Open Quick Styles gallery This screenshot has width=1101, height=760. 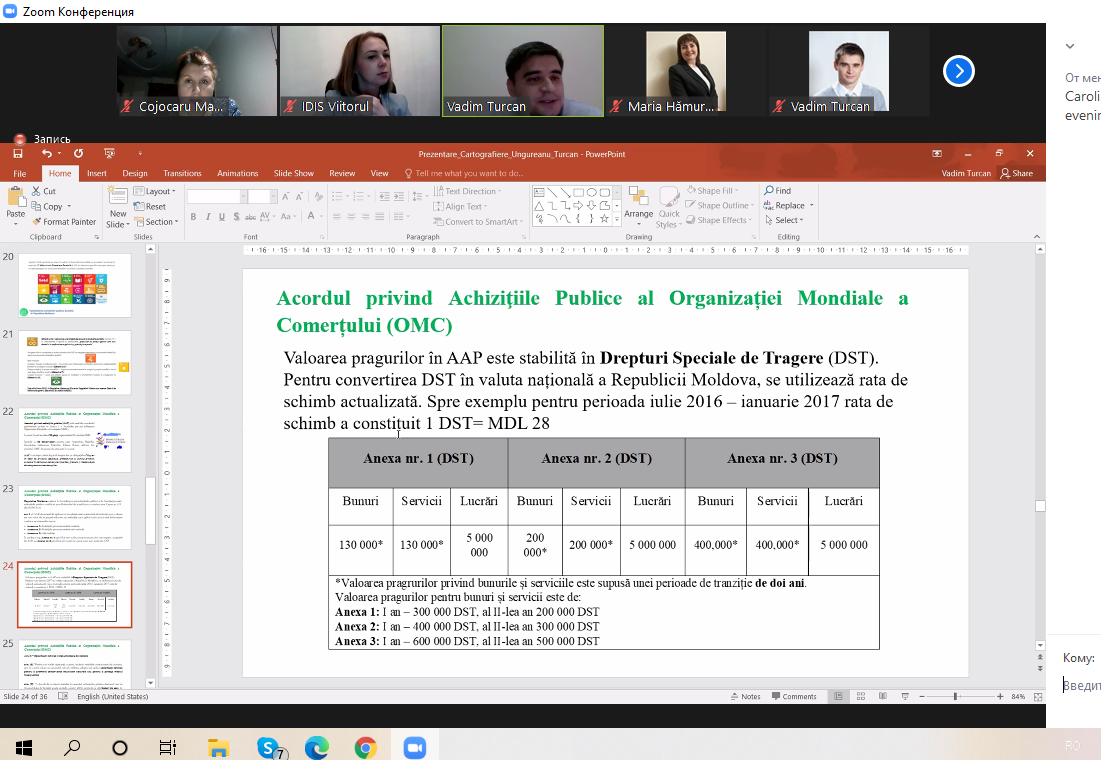point(668,207)
